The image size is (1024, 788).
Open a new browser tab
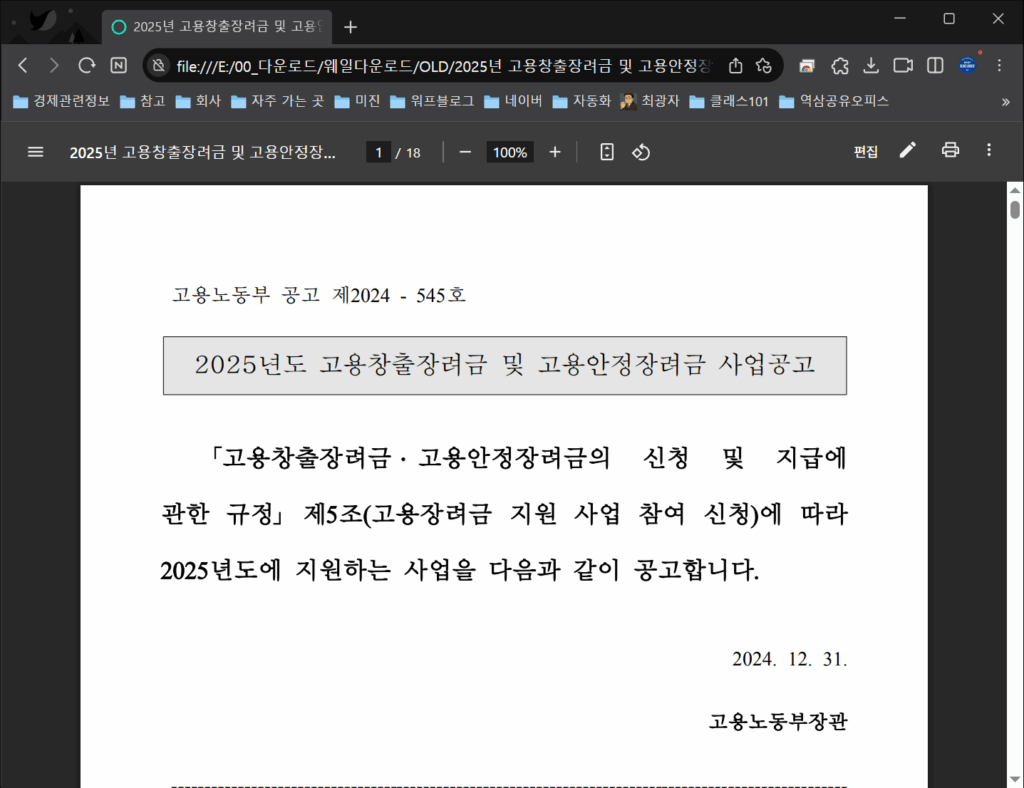pos(351,27)
